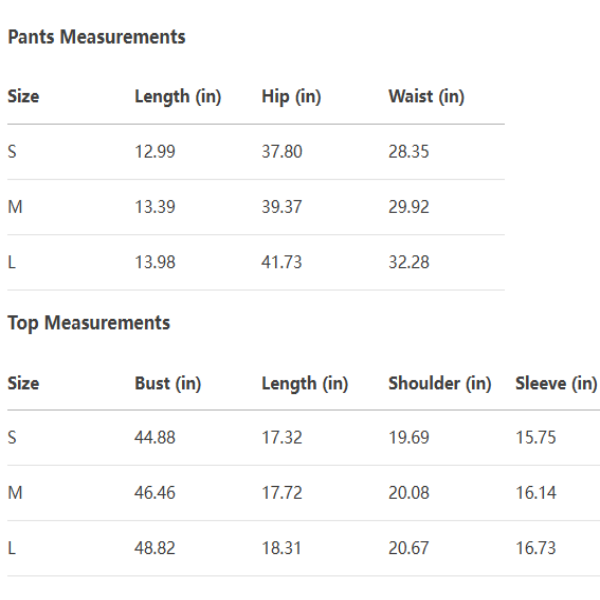The height and width of the screenshot is (600, 600).
Task: Select top size M length value 17.72
Action: click(282, 493)
